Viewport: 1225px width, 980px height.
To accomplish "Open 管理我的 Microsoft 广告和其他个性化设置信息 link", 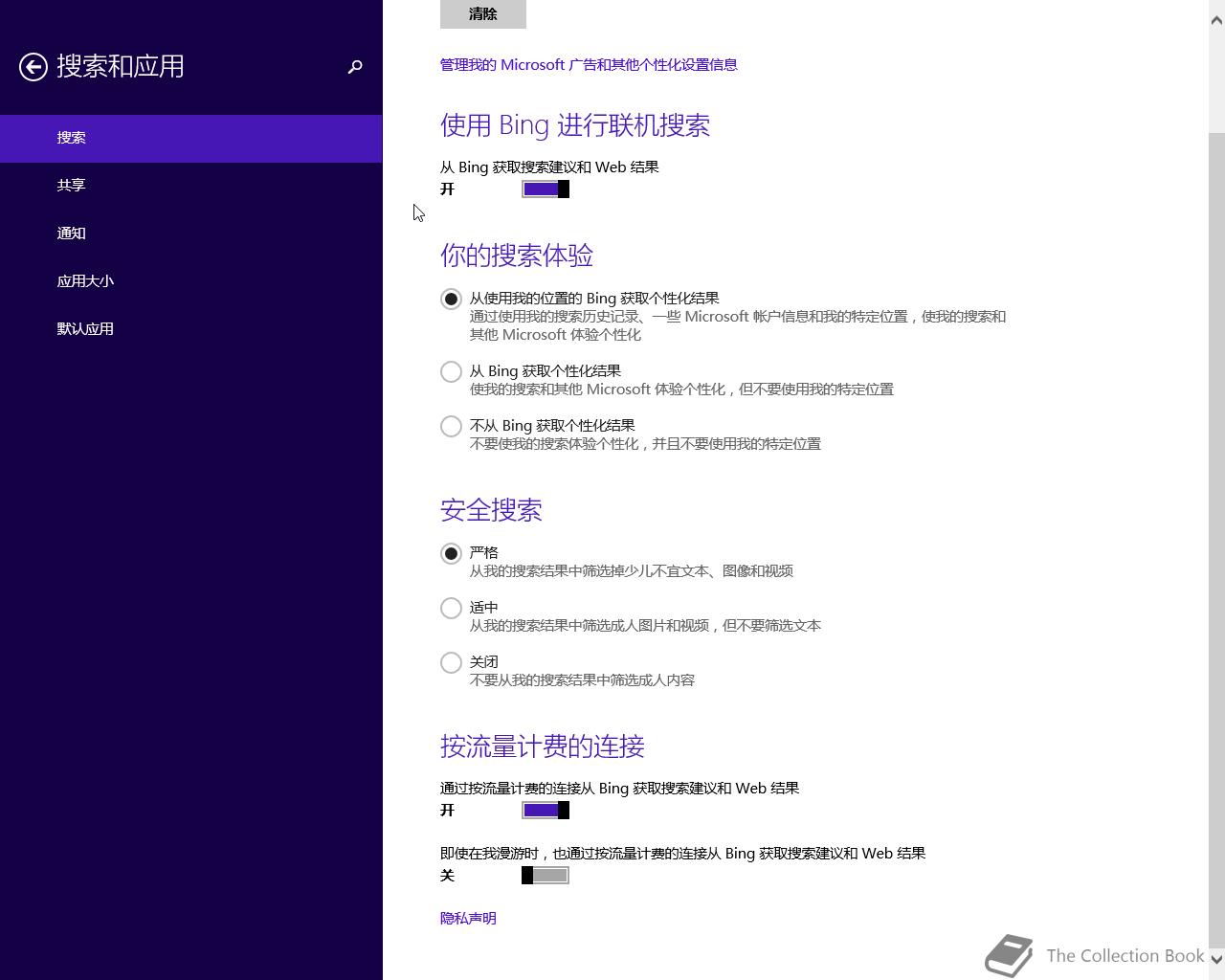I will pyautogui.click(x=589, y=65).
